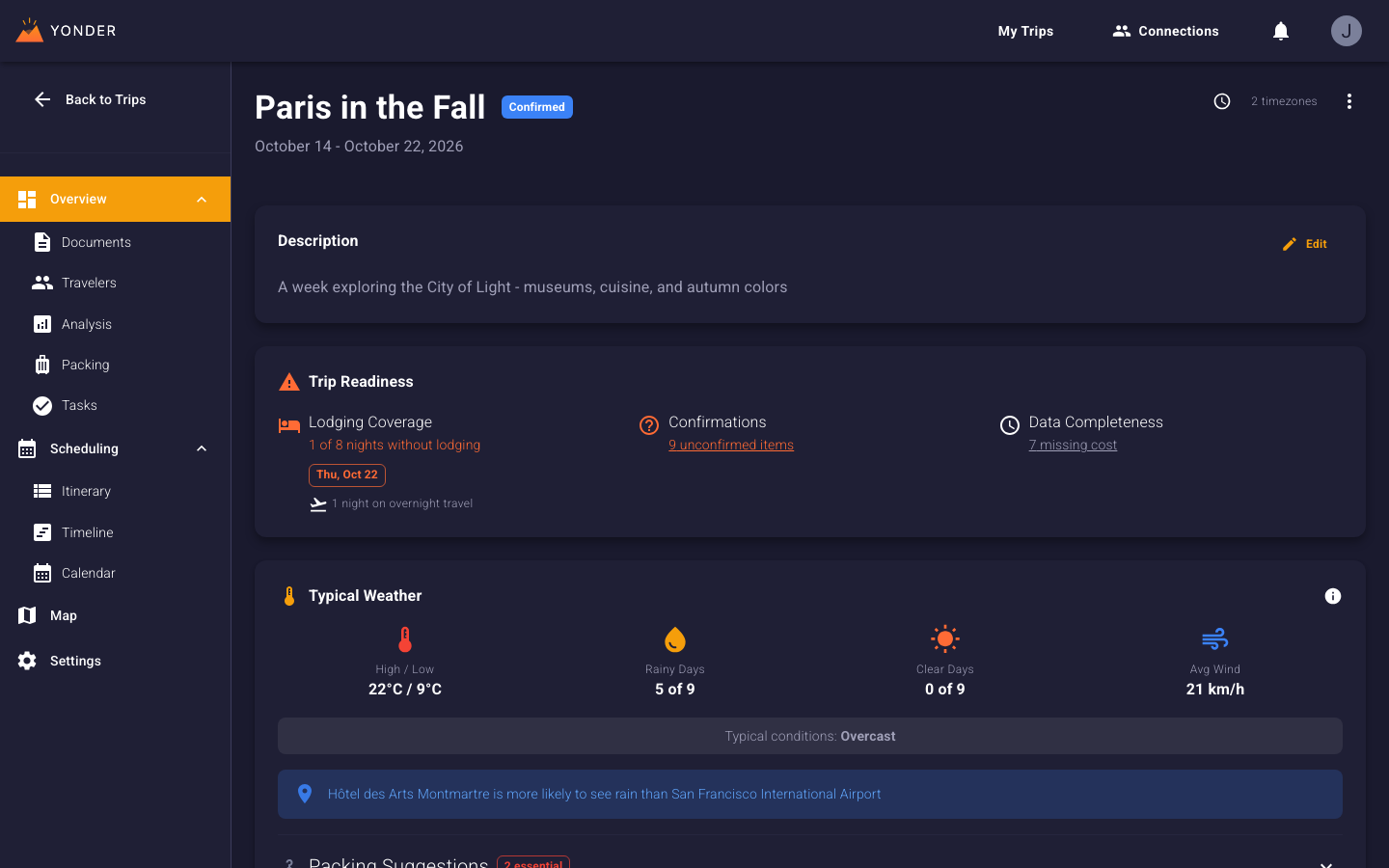This screenshot has width=1389, height=868.
Task: Click the Confirmed status badge
Action: [536, 107]
